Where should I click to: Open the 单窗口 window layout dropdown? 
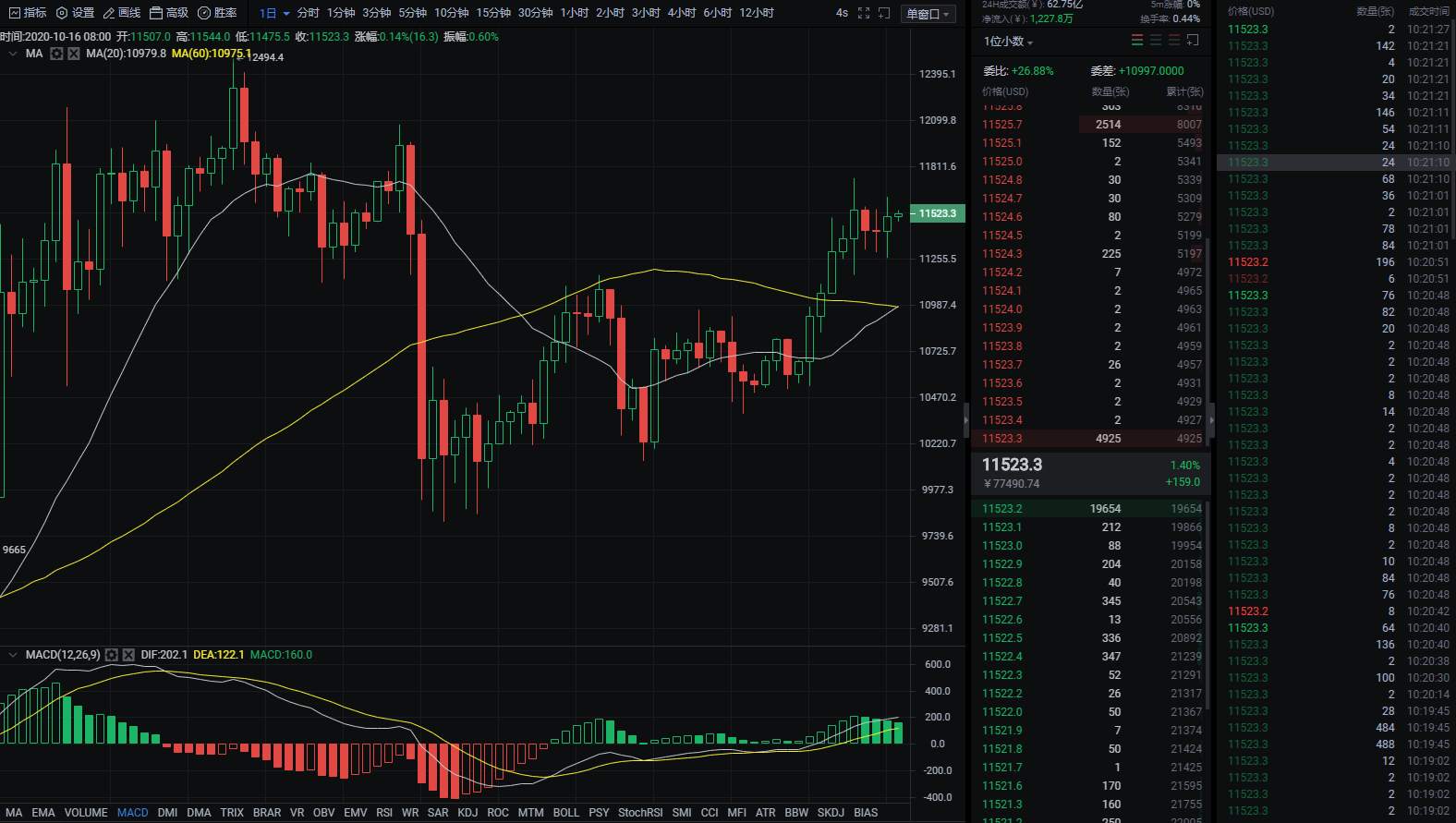(928, 14)
